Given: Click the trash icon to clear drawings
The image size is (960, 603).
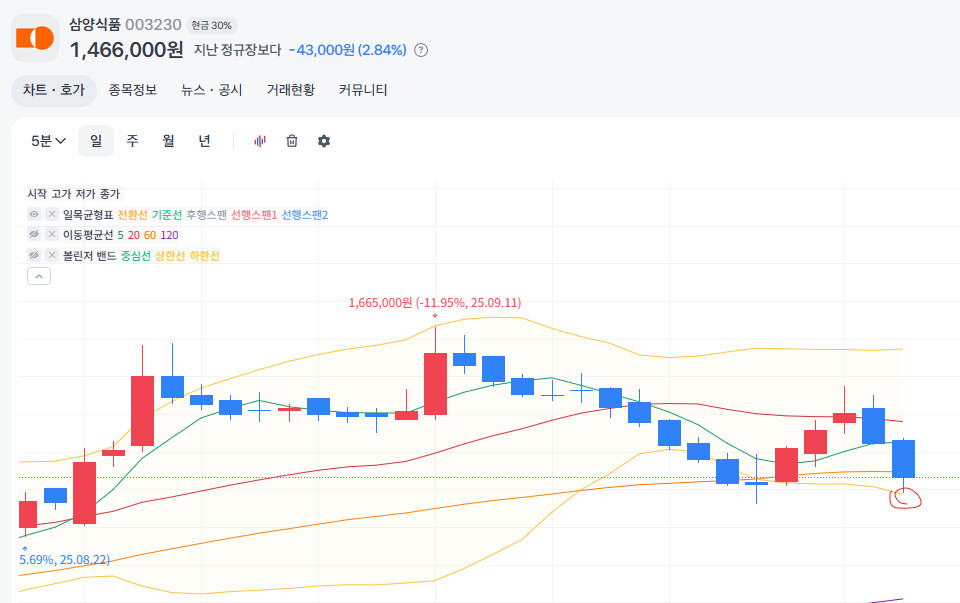Looking at the screenshot, I should click(292, 141).
